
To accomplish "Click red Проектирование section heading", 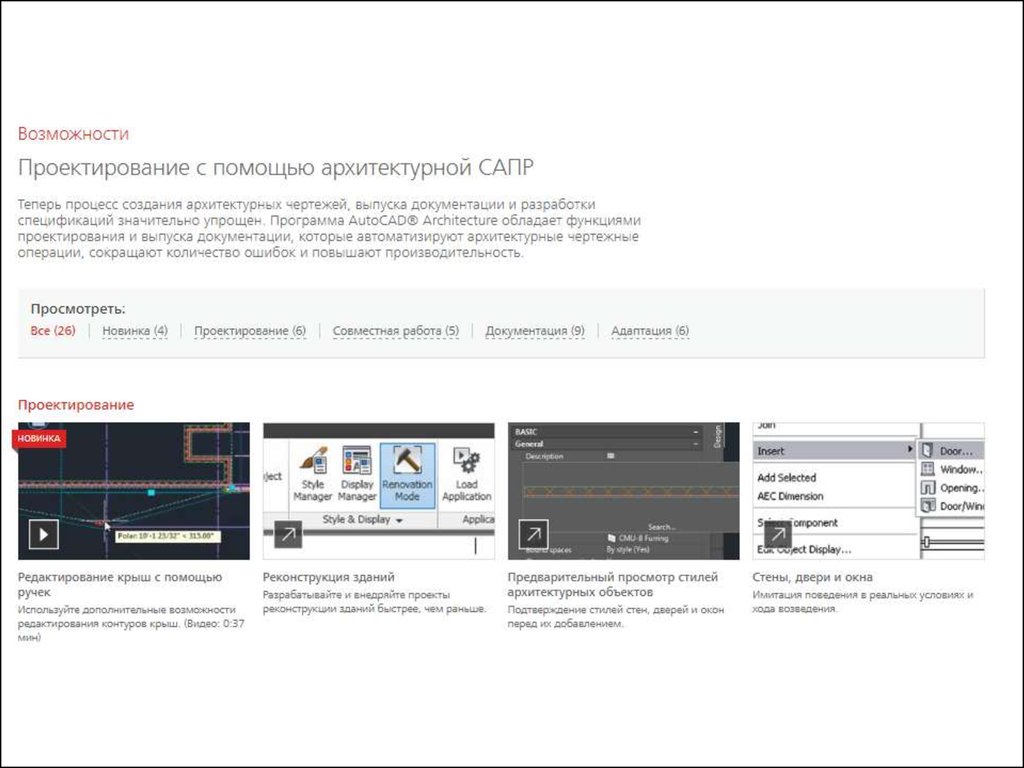I will point(76,405).
